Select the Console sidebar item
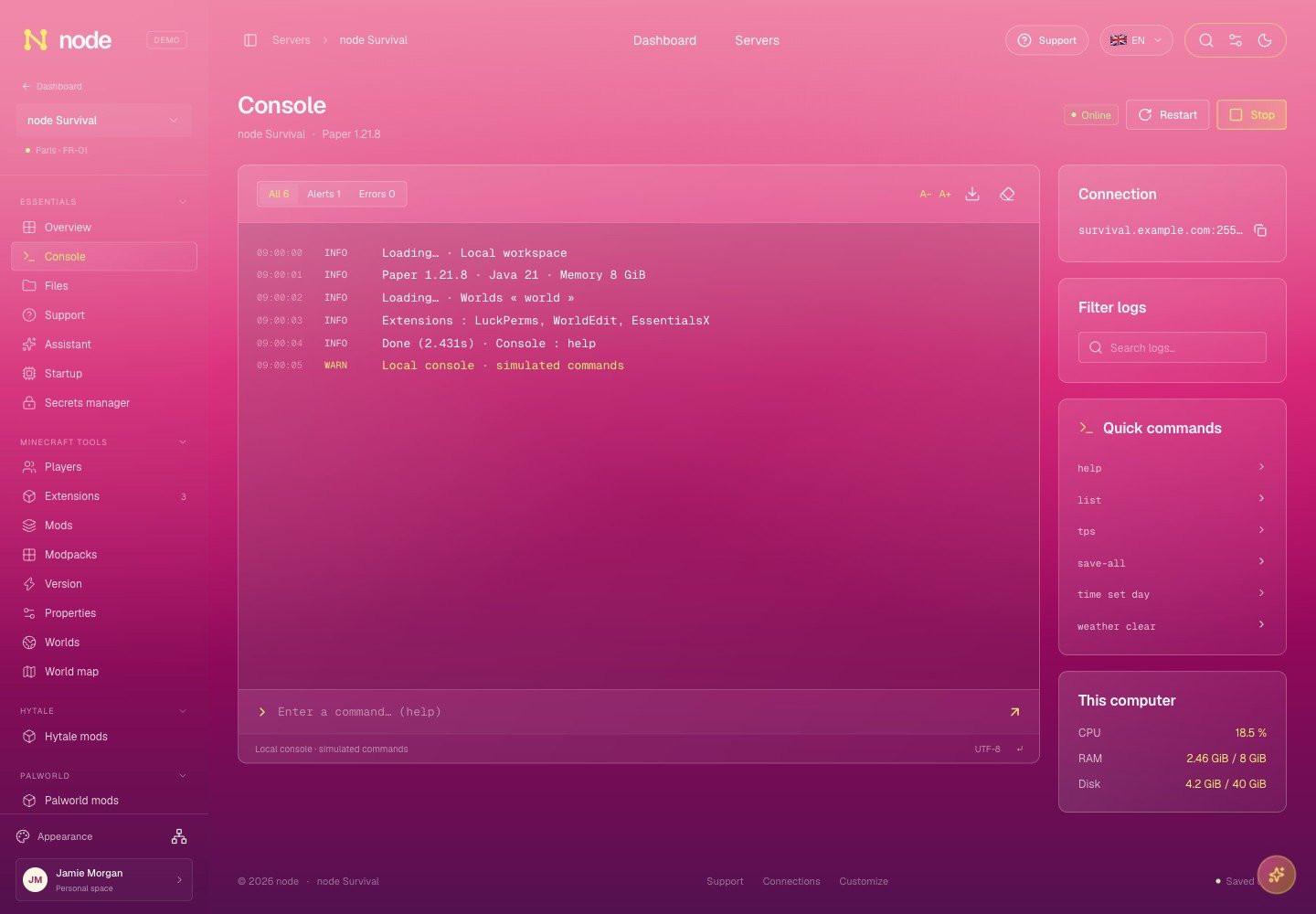 point(104,257)
